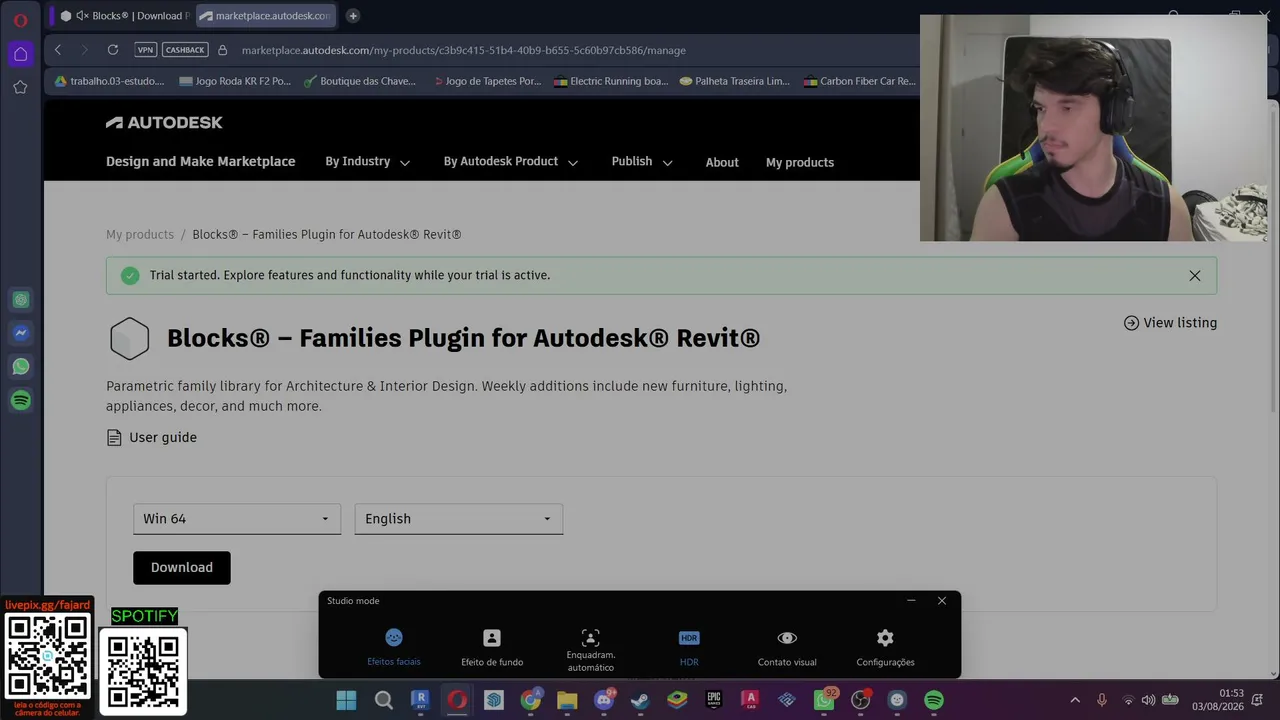Image resolution: width=1280 pixels, height=720 pixels.
Task: Open Steam from the taskbar
Action: pyautogui.click(x=640, y=700)
